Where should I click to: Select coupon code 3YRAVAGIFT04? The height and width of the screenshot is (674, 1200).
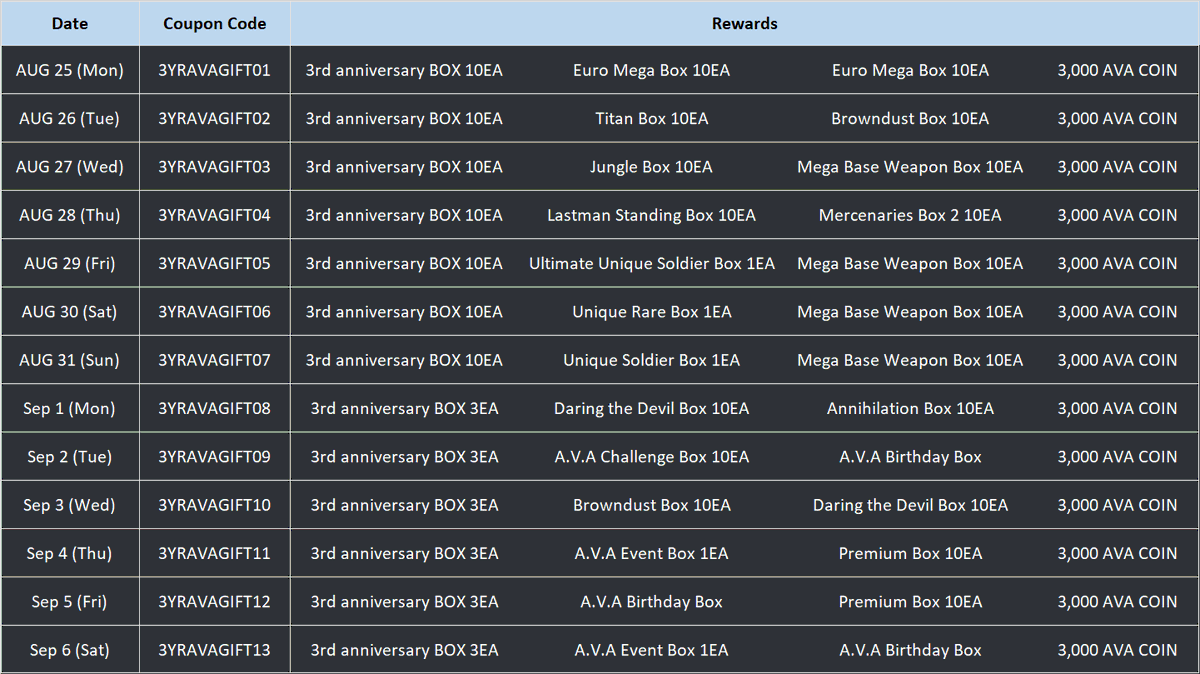[214, 215]
